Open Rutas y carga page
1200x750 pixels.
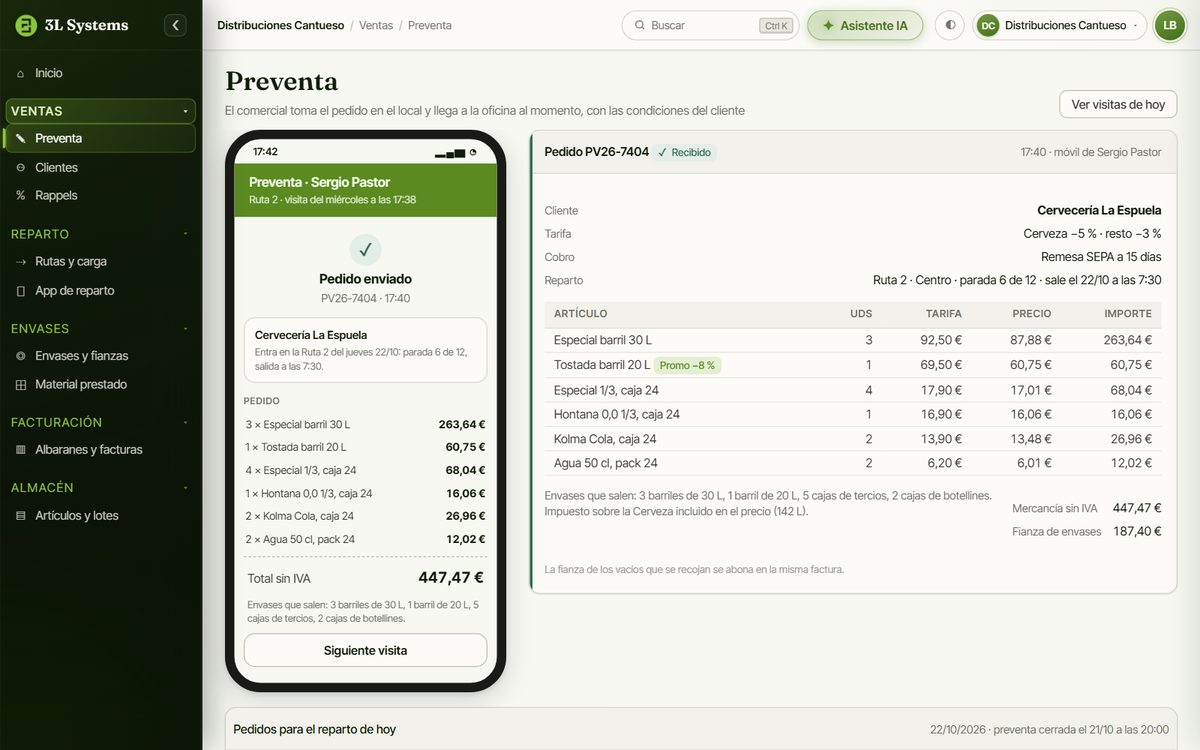(101, 261)
